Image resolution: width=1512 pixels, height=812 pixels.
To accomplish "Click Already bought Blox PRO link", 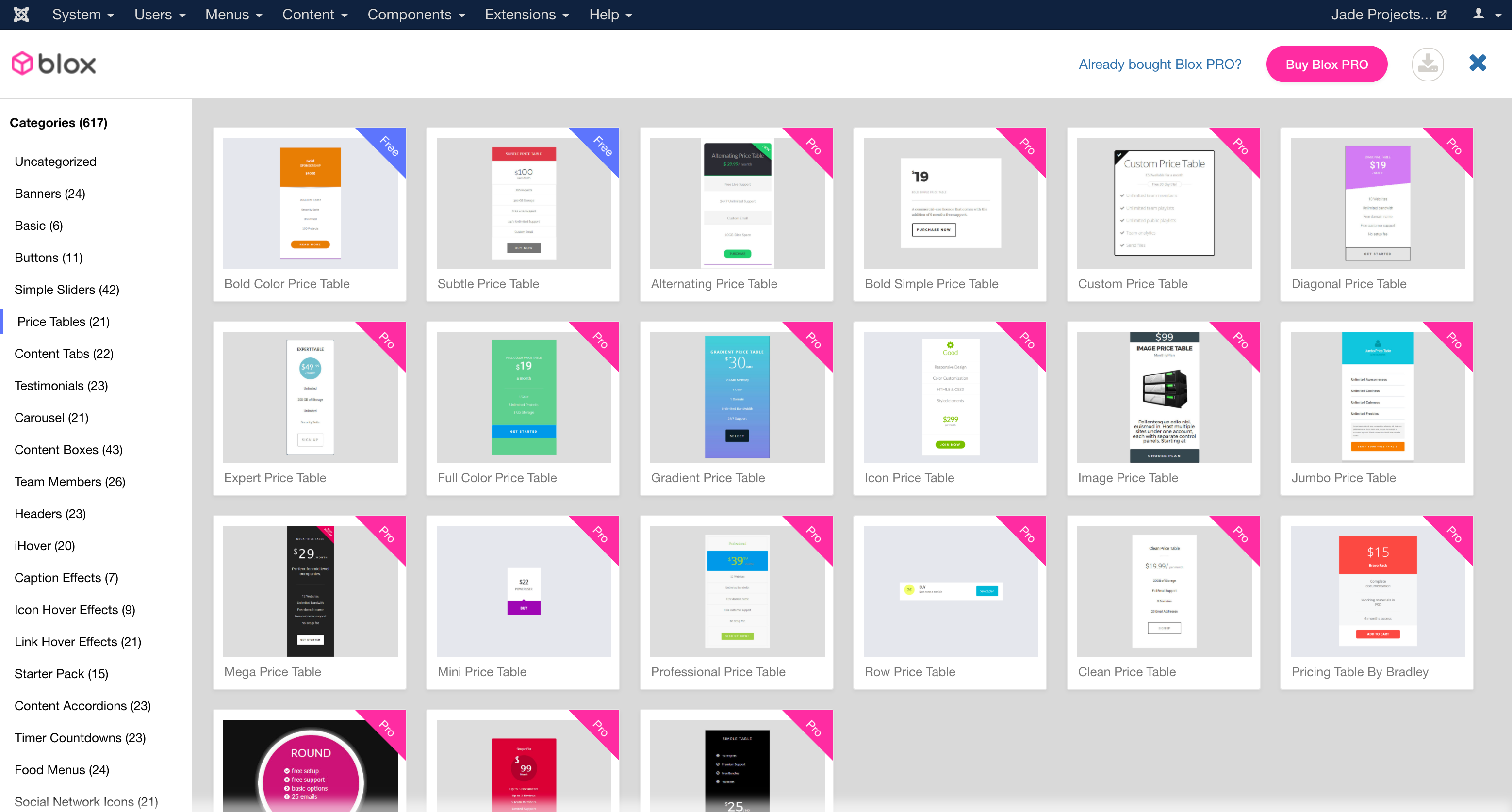I will [x=1159, y=64].
